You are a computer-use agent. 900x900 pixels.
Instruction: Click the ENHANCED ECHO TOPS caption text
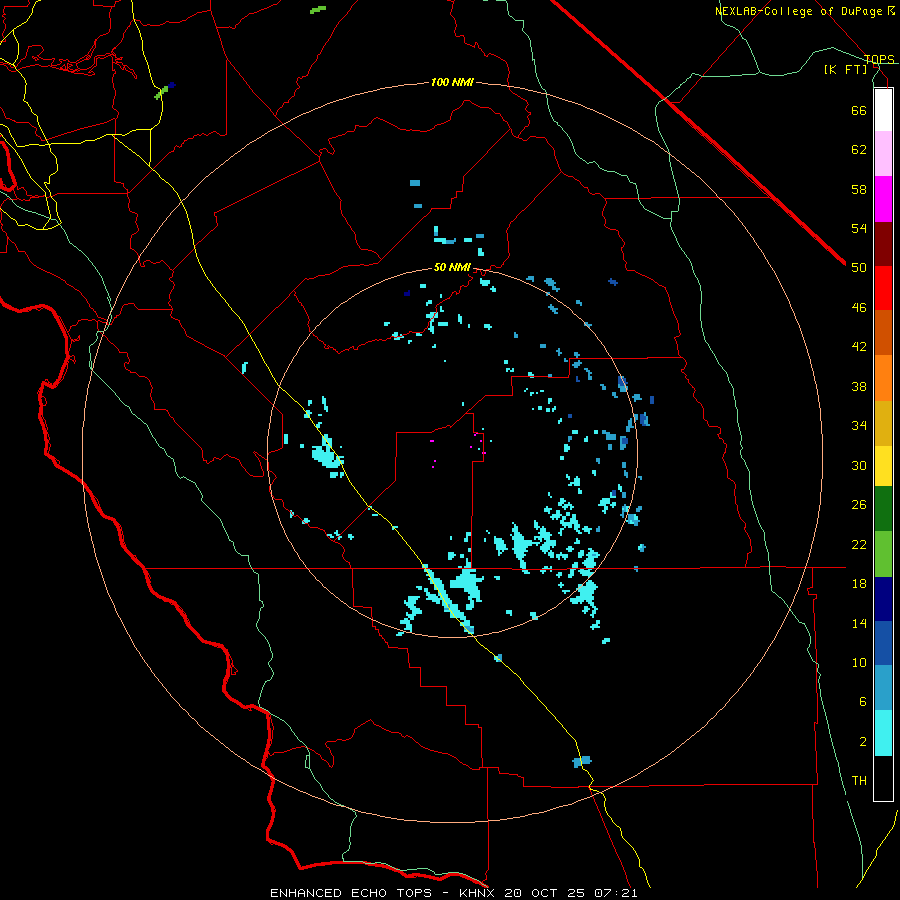pyautogui.click(x=351, y=893)
